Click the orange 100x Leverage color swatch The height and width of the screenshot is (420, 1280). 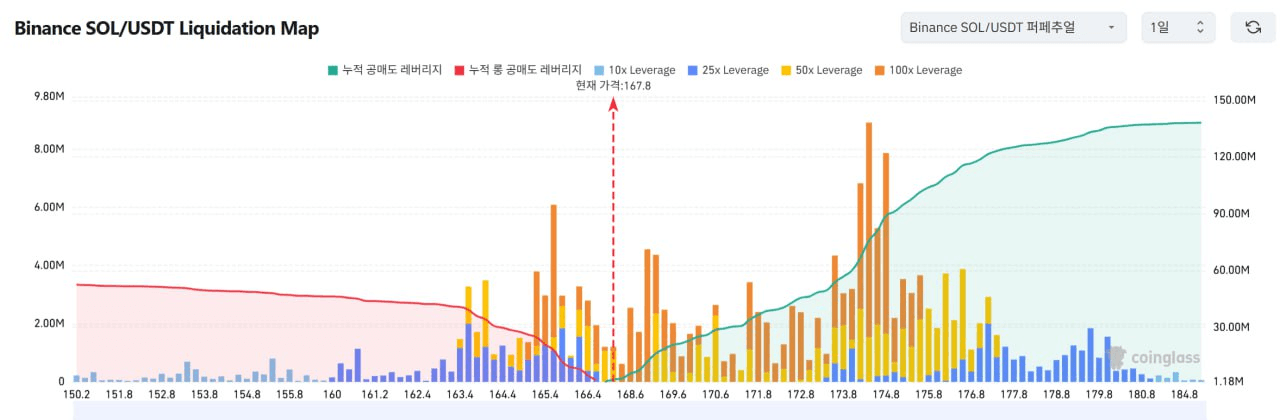click(879, 70)
